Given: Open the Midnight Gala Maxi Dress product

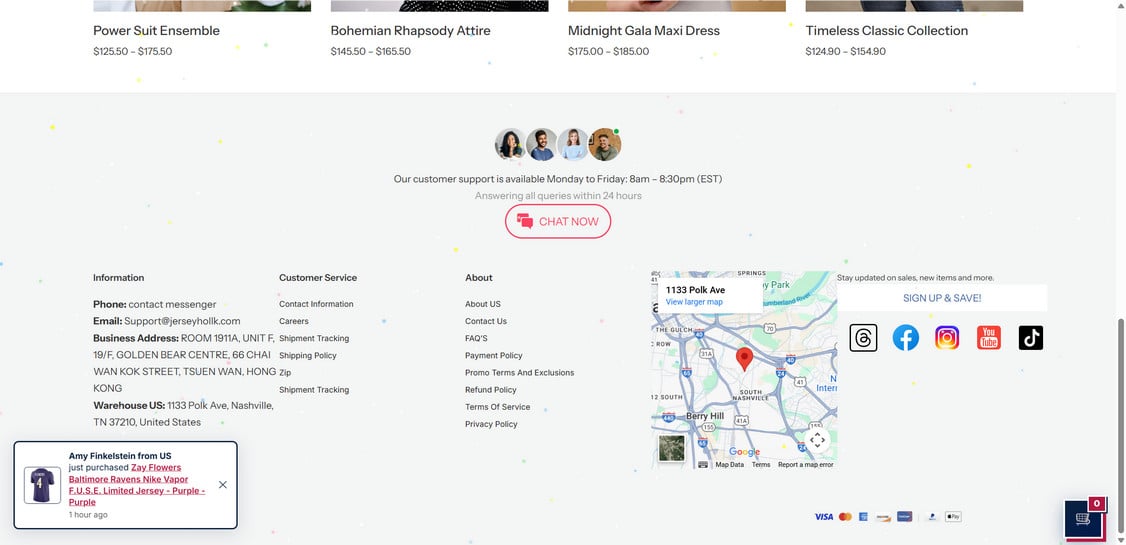Looking at the screenshot, I should click(644, 31).
